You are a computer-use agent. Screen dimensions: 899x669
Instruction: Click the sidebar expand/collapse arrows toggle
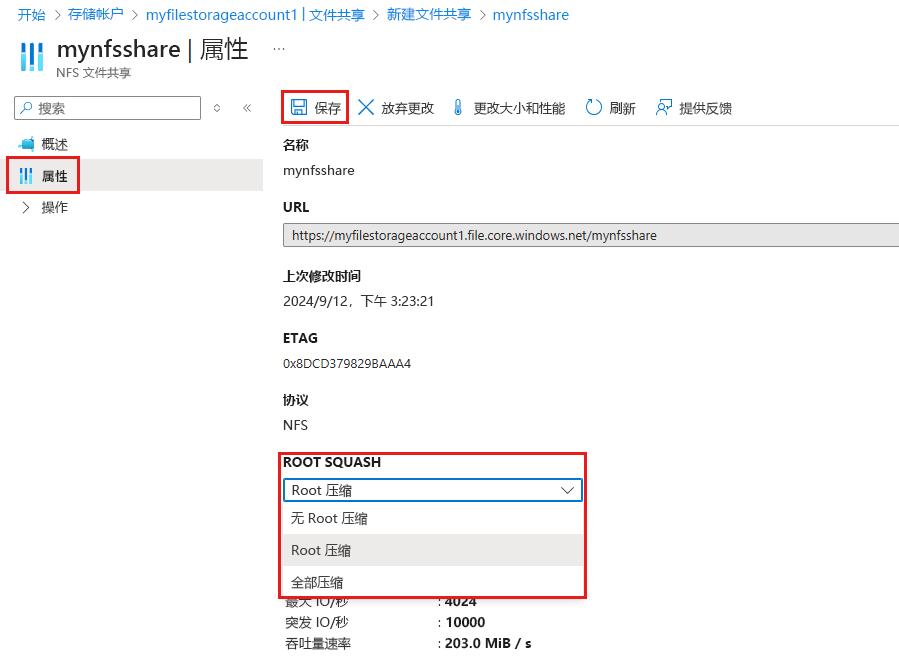click(x=217, y=108)
